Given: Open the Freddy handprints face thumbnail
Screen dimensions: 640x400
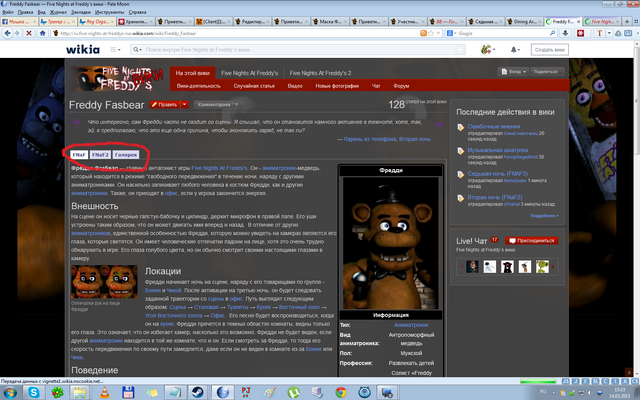Looking at the screenshot, I should pos(104,282).
